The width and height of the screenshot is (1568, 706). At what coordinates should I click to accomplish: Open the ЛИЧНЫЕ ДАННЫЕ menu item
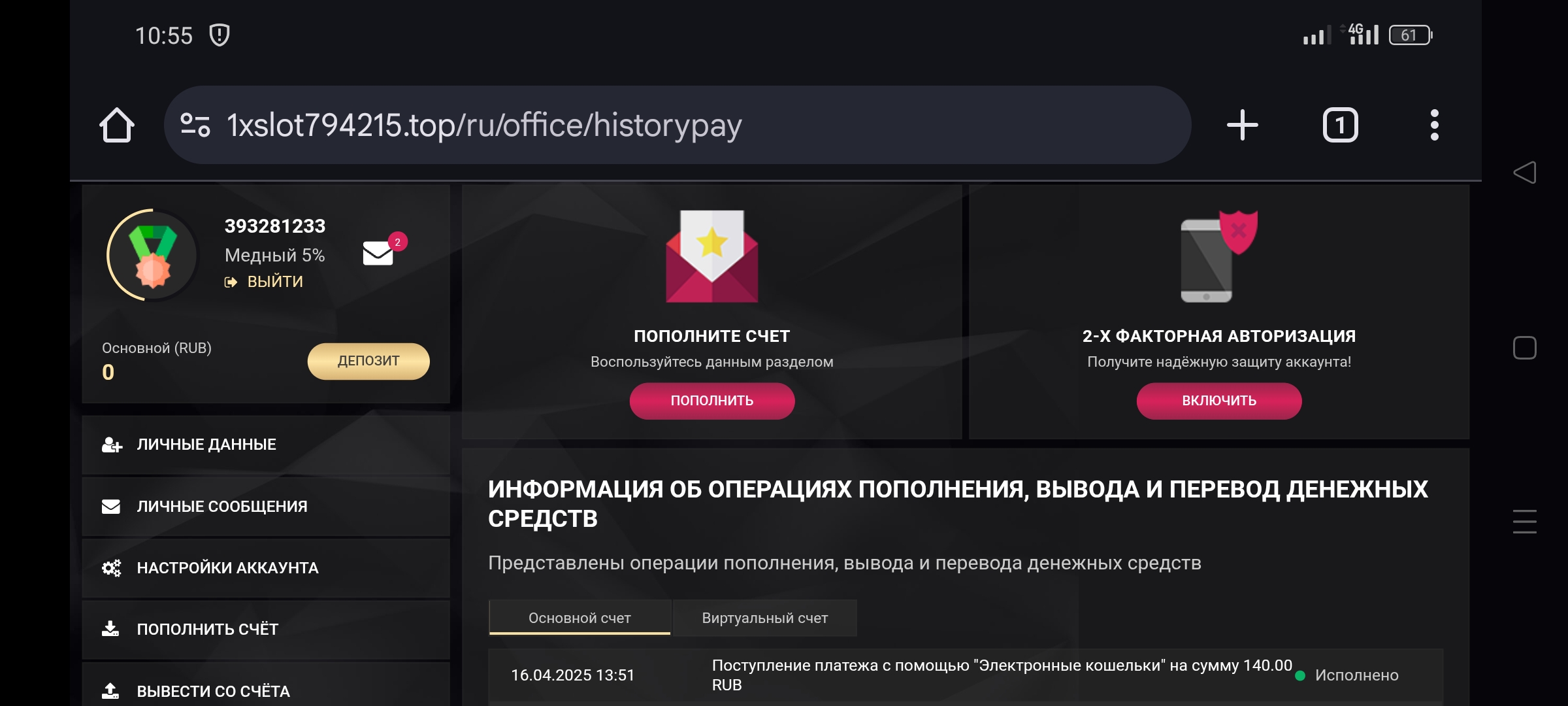click(x=206, y=445)
